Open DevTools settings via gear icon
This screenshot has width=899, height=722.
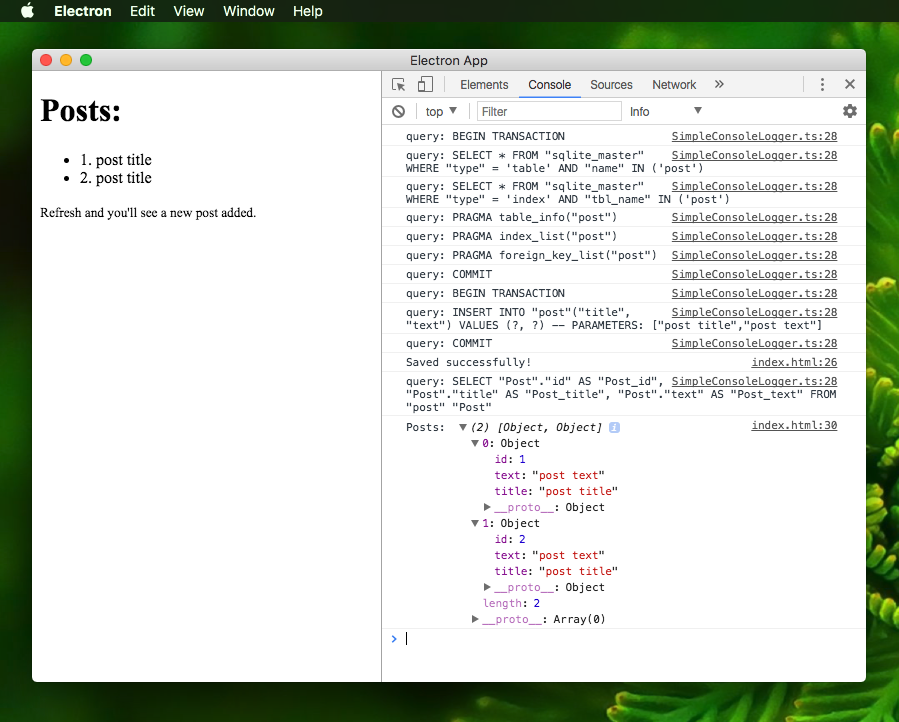coord(849,111)
